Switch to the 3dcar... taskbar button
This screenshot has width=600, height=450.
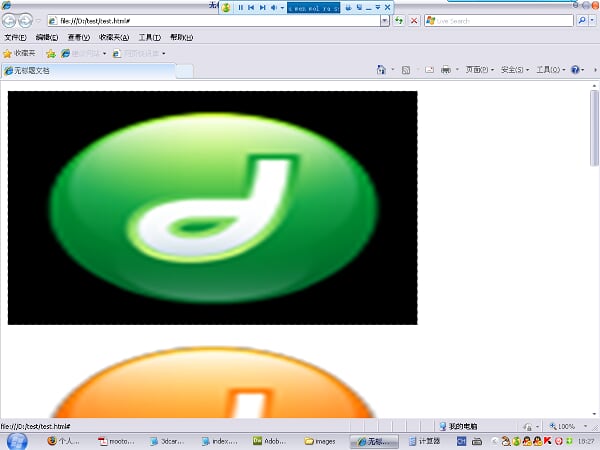pos(167,441)
